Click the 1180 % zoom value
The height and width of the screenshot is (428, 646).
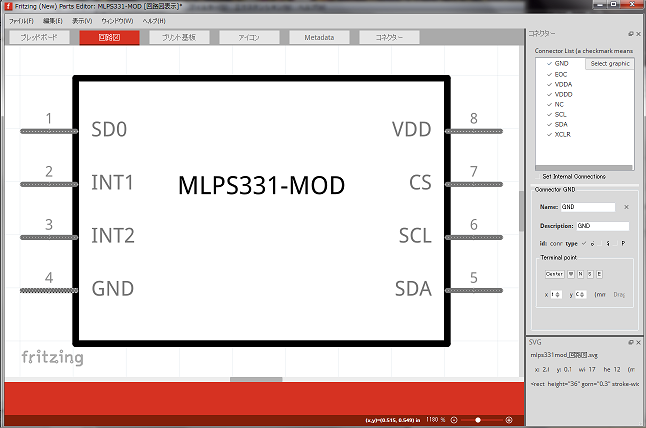[x=436, y=420]
